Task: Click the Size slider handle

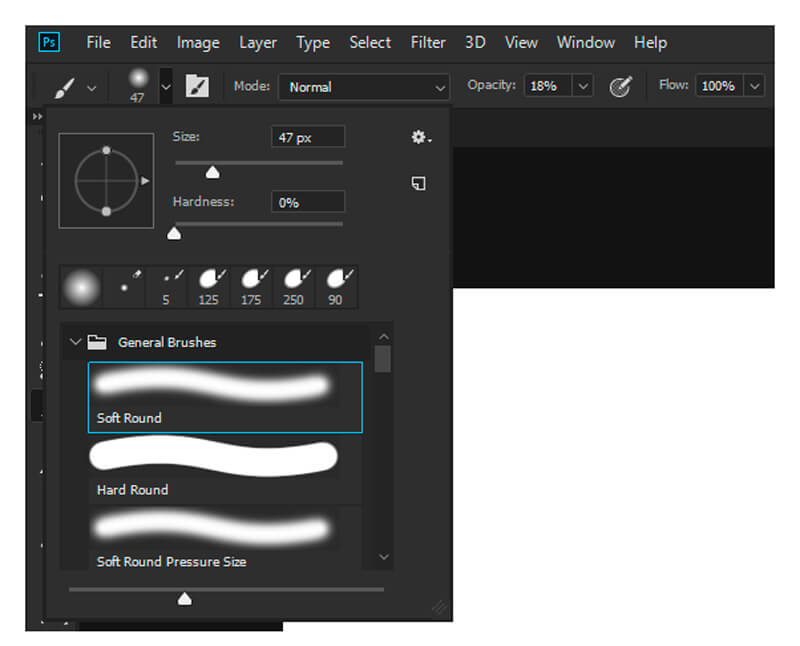Action: [213, 172]
